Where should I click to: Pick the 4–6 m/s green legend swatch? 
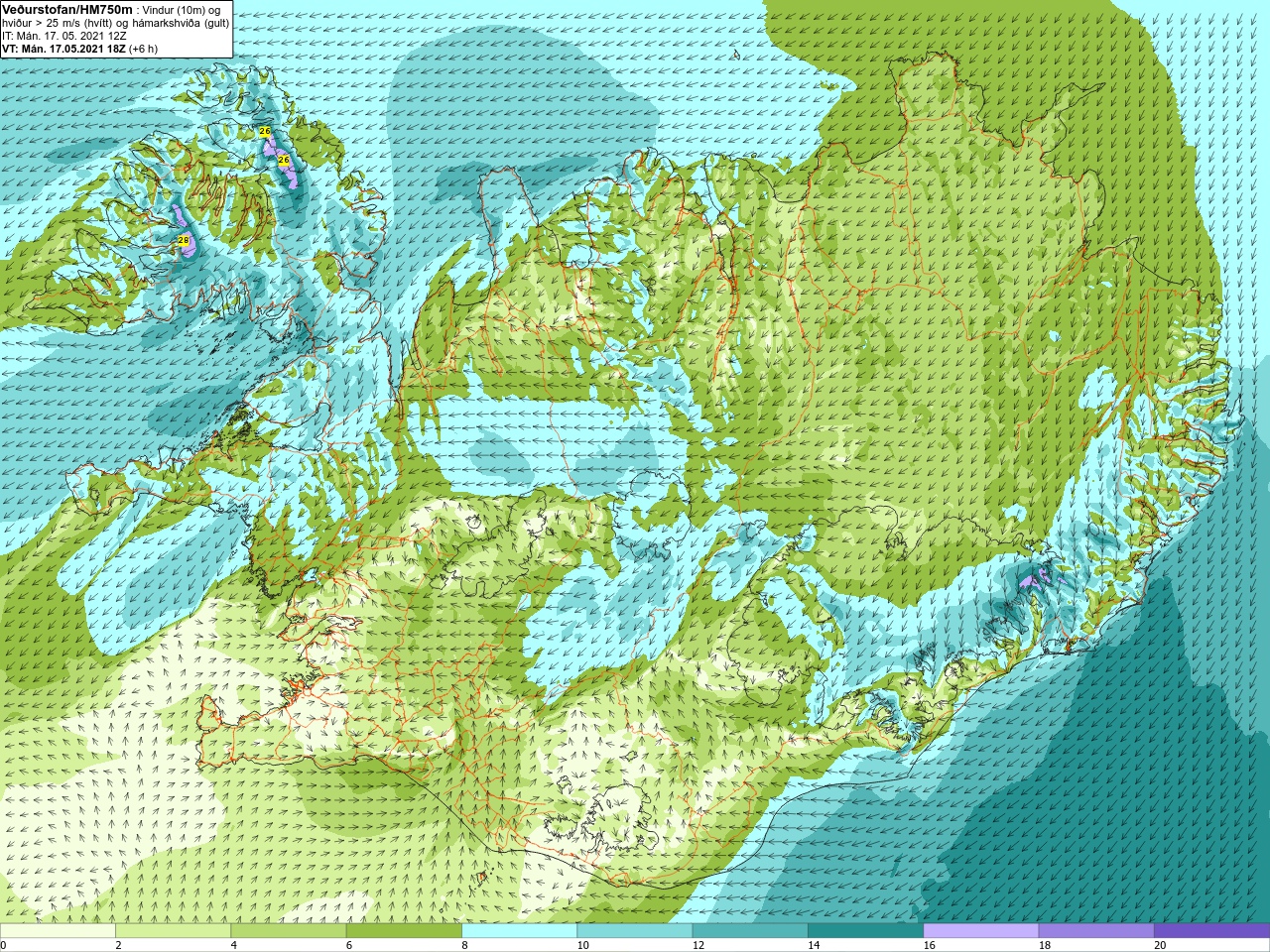tap(288, 931)
